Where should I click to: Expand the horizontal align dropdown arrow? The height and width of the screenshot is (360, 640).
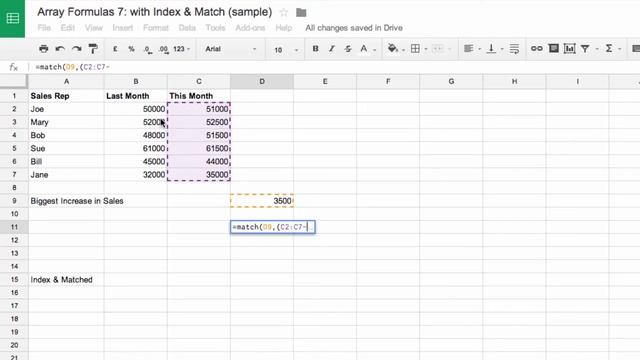pyautogui.click(x=479, y=49)
